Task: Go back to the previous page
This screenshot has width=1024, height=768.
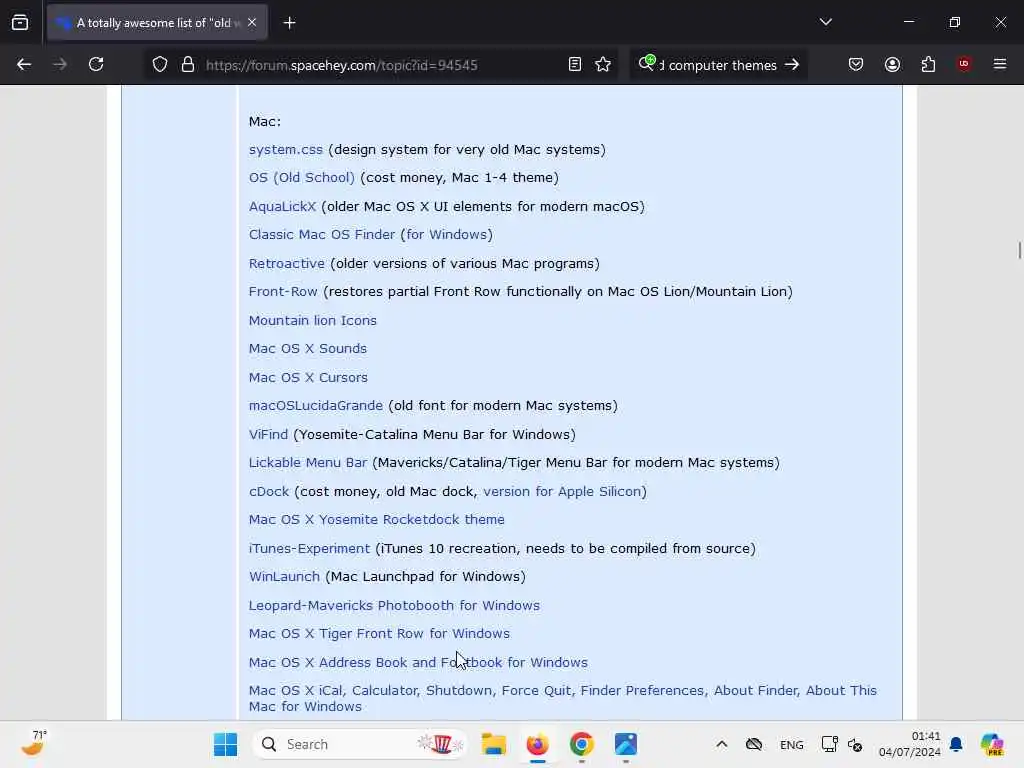Action: click(x=24, y=64)
